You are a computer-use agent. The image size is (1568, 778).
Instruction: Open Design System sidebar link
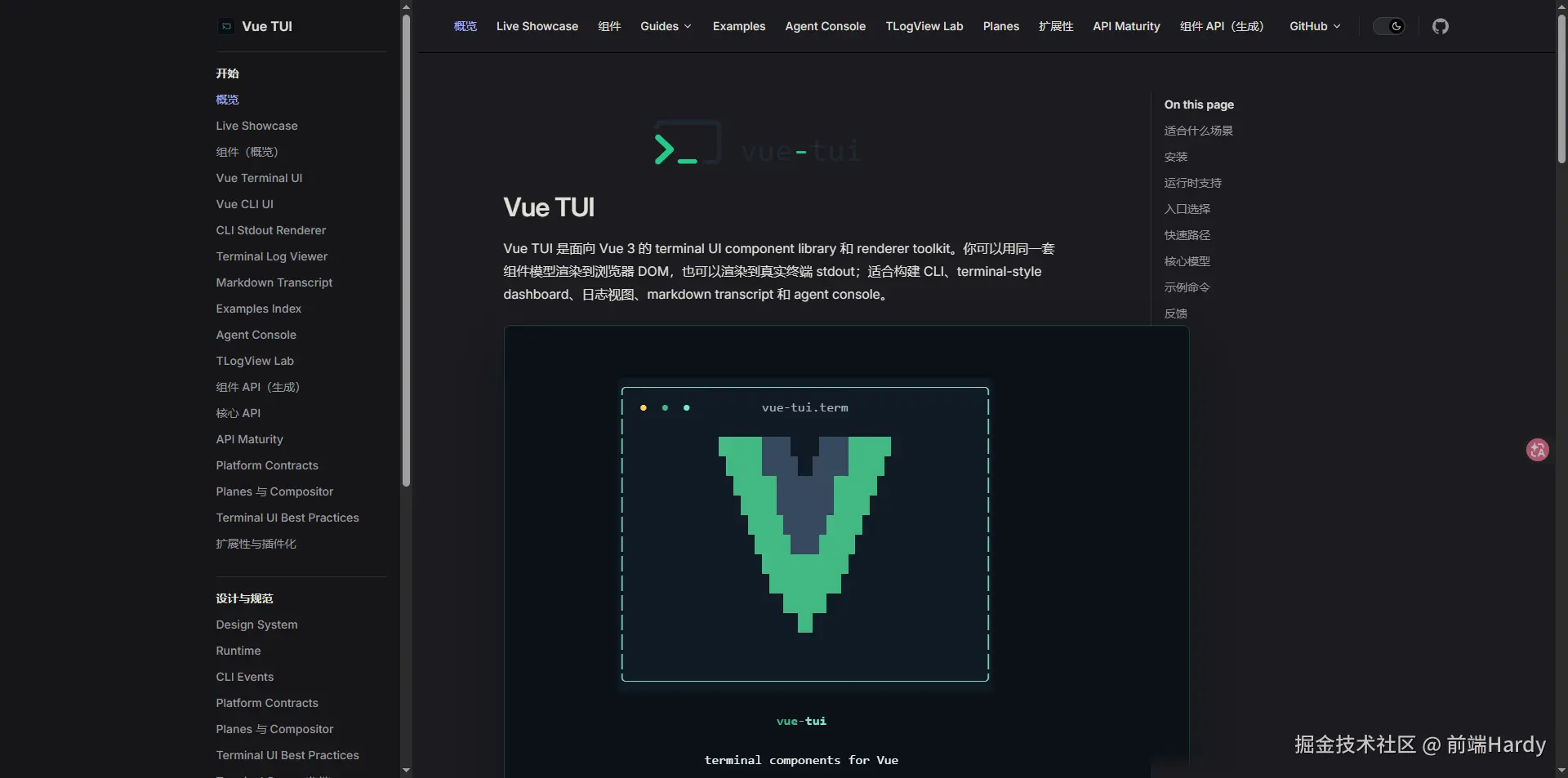coord(256,625)
